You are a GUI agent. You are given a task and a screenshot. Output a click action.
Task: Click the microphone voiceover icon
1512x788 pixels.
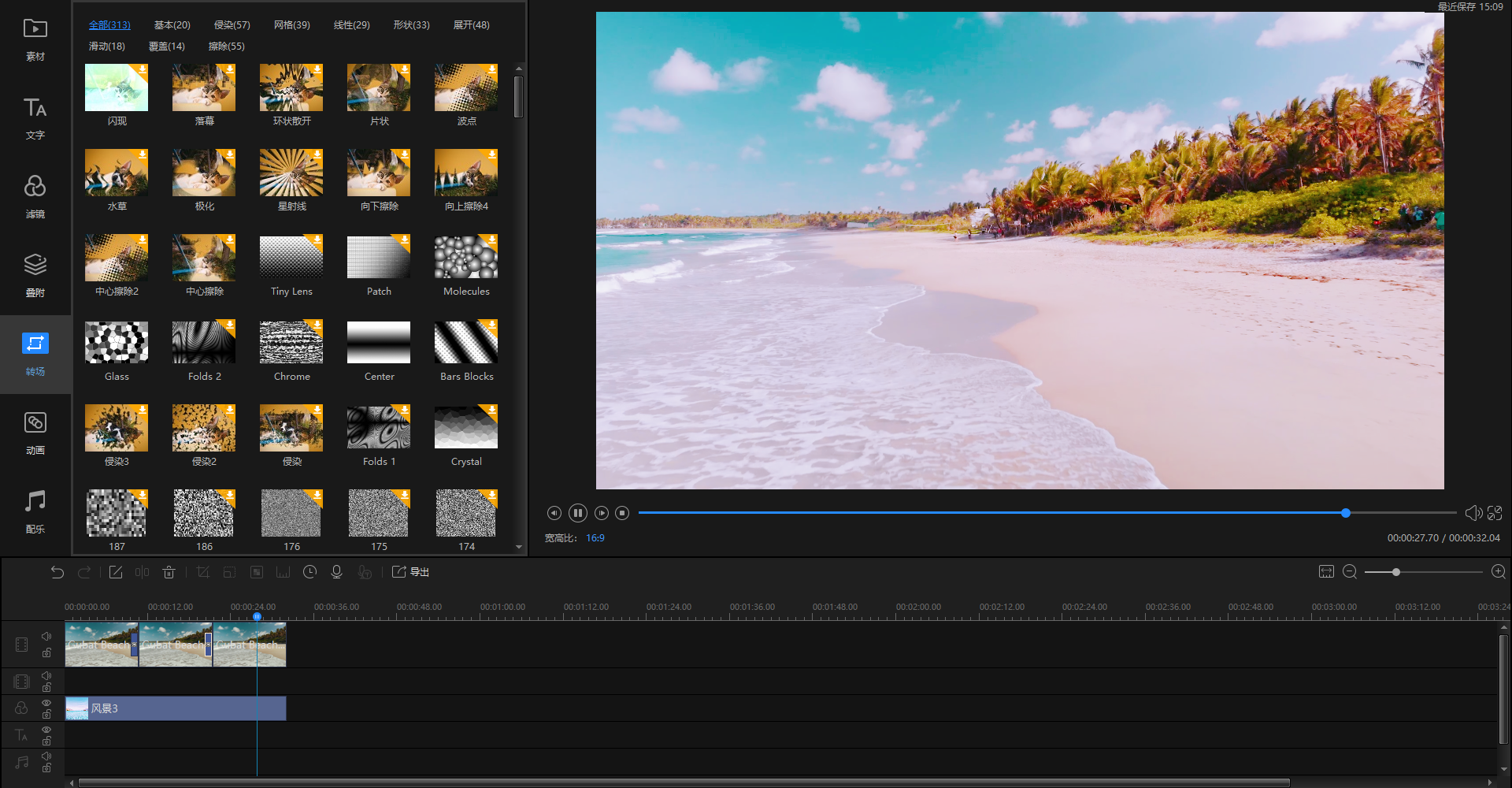point(336,572)
